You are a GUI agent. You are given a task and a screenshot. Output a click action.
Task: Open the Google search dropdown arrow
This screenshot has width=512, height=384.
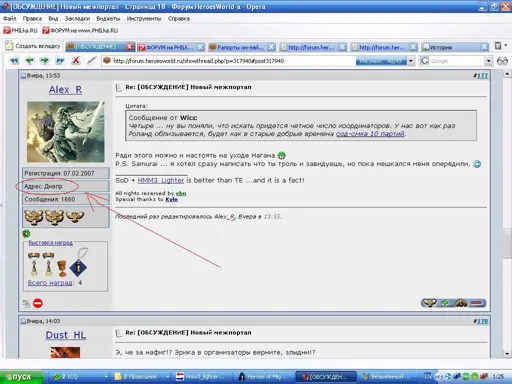pos(488,61)
